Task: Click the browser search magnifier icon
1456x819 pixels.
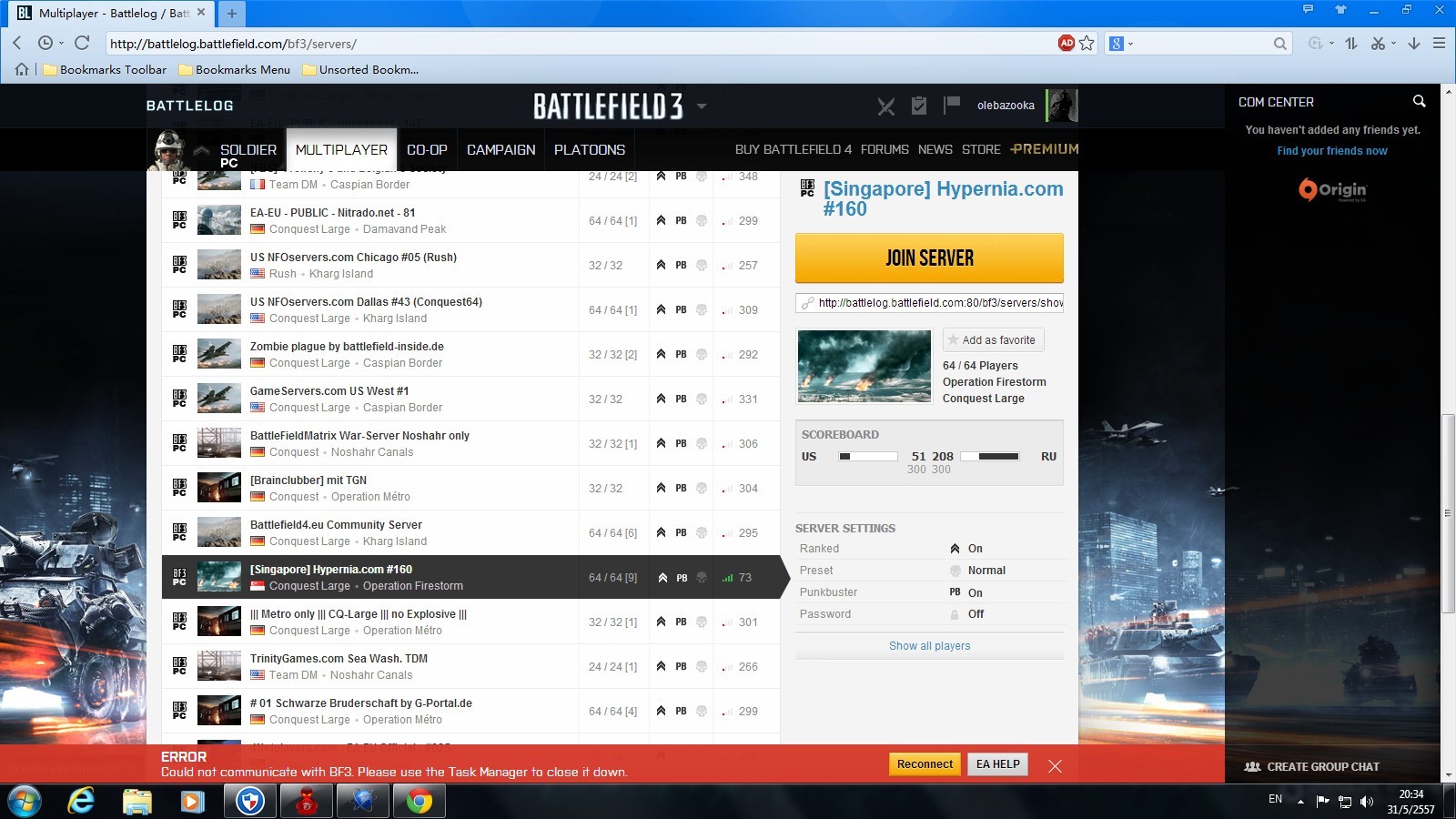Action: pyautogui.click(x=1279, y=43)
